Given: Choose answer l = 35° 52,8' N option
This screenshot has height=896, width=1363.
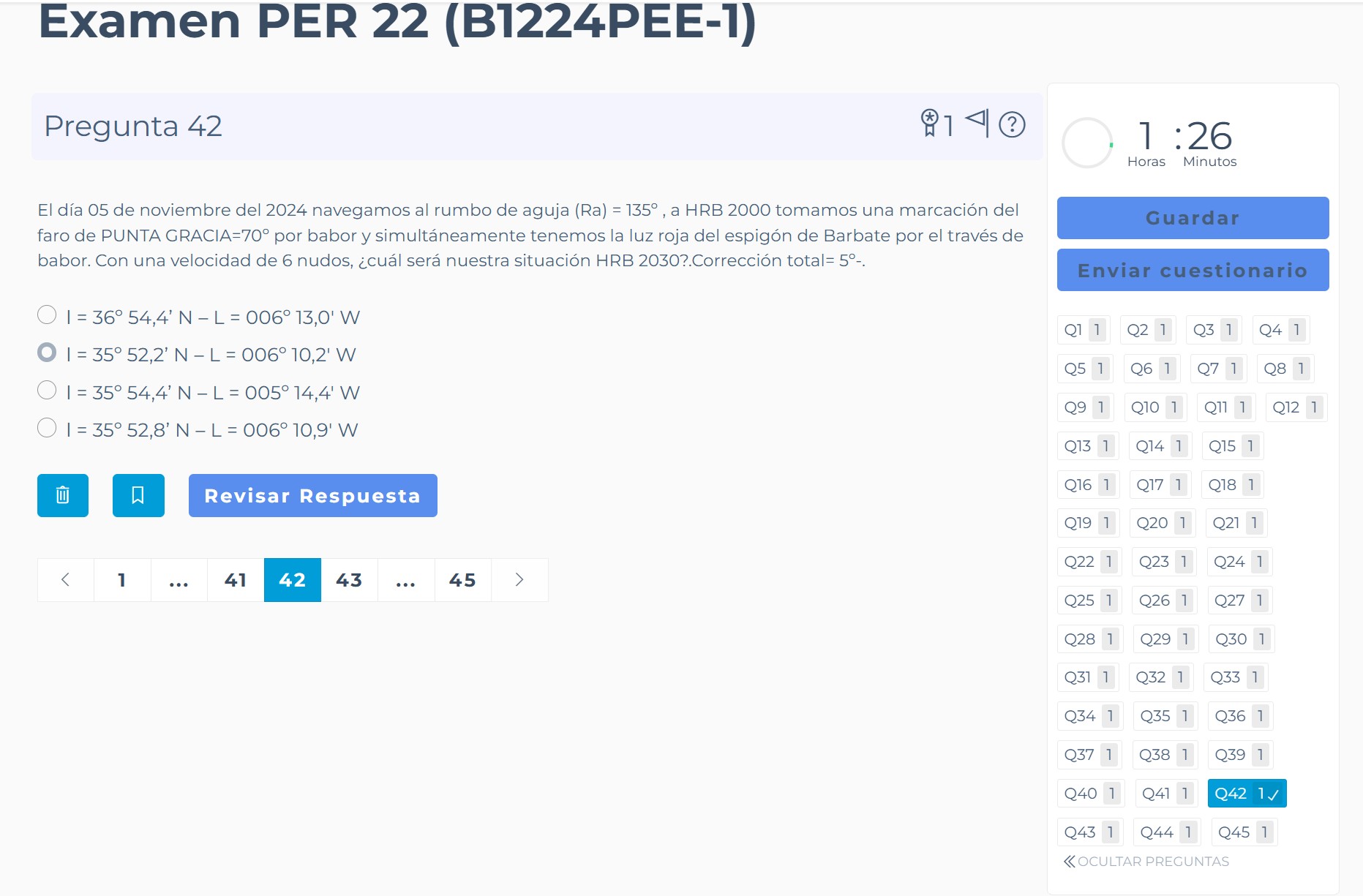Looking at the screenshot, I should click(47, 428).
